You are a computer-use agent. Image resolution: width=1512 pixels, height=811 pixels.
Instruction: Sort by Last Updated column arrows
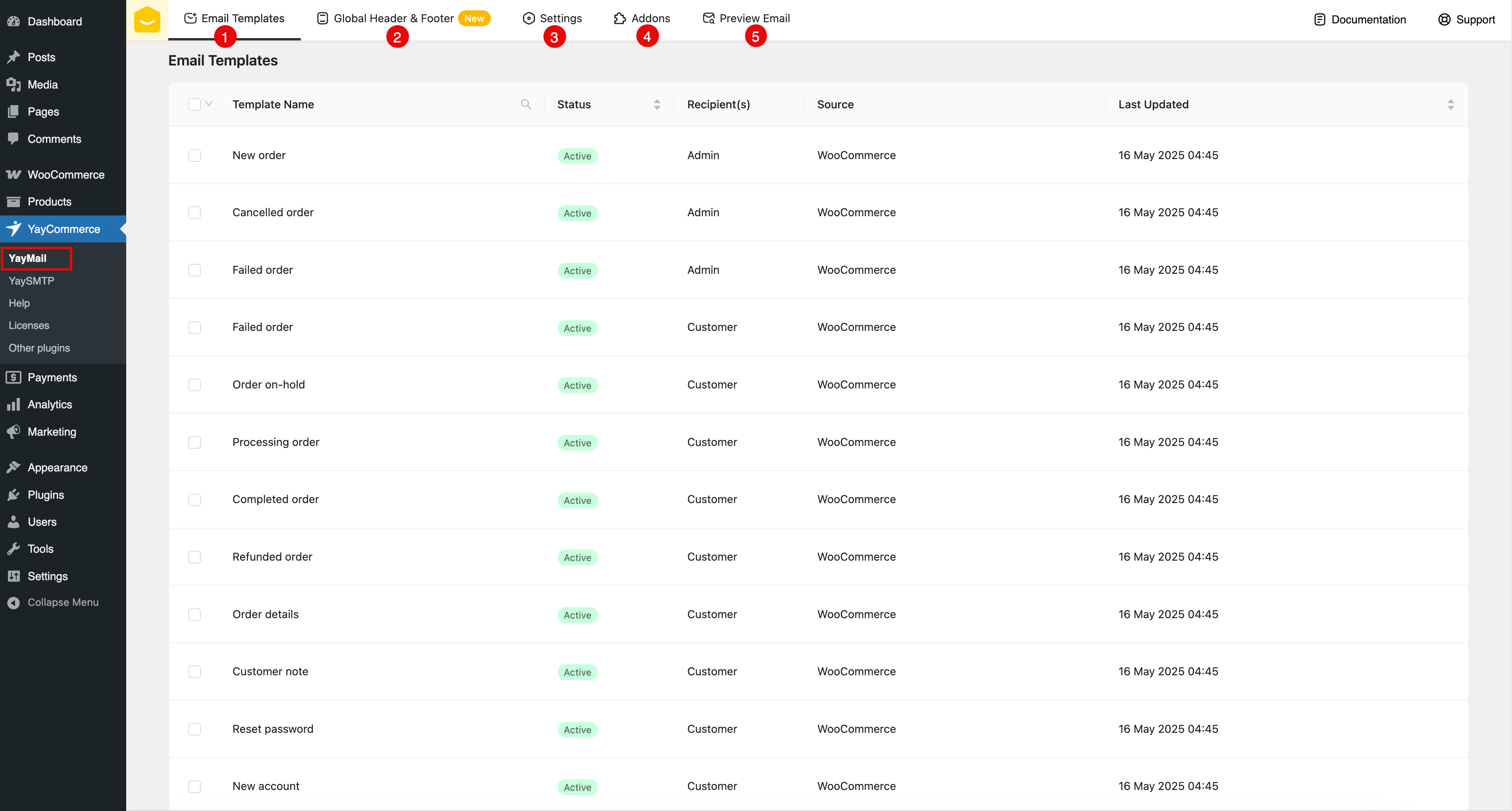coord(1450,104)
